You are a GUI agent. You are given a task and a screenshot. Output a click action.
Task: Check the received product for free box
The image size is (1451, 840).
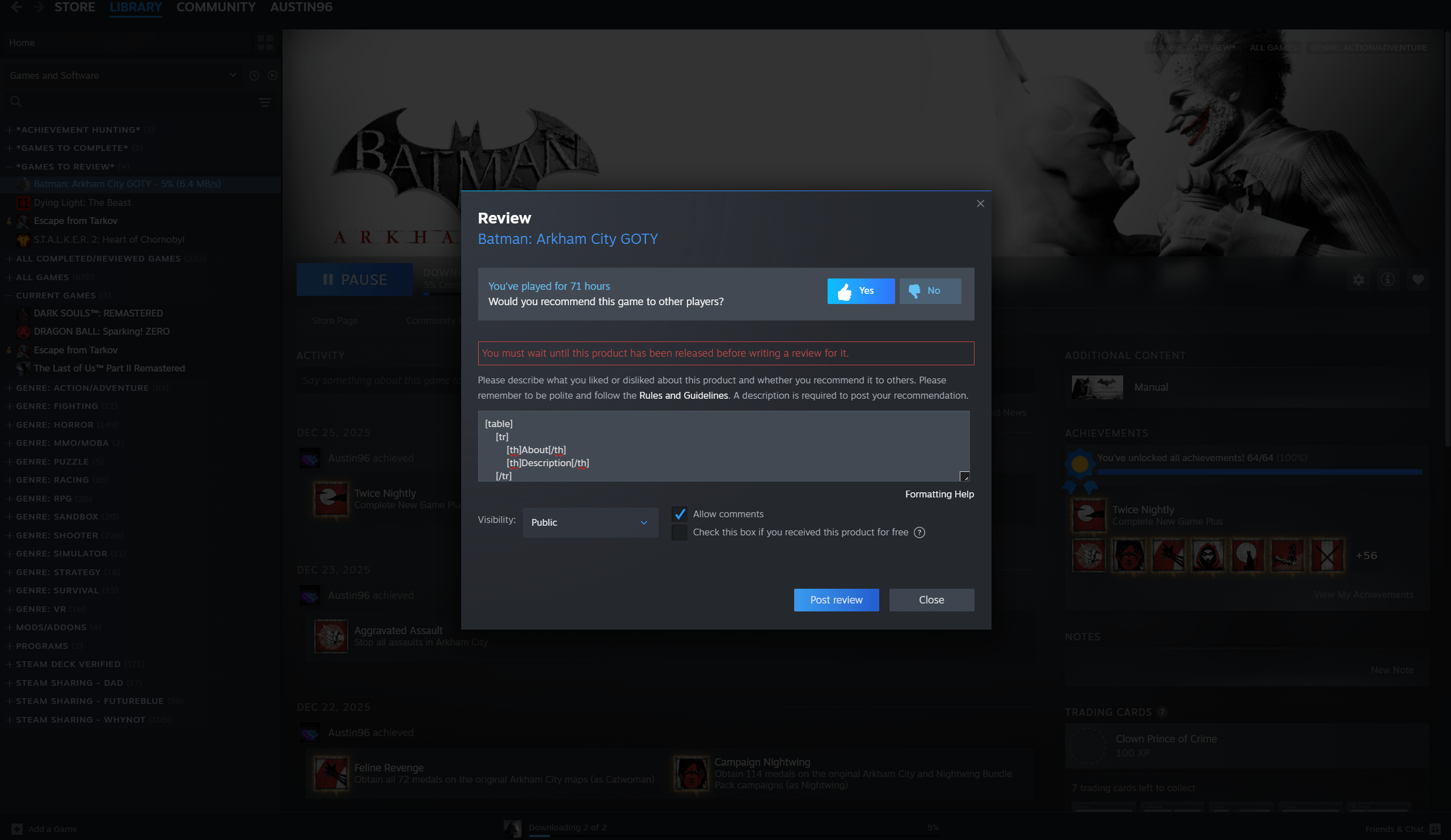pyautogui.click(x=680, y=533)
